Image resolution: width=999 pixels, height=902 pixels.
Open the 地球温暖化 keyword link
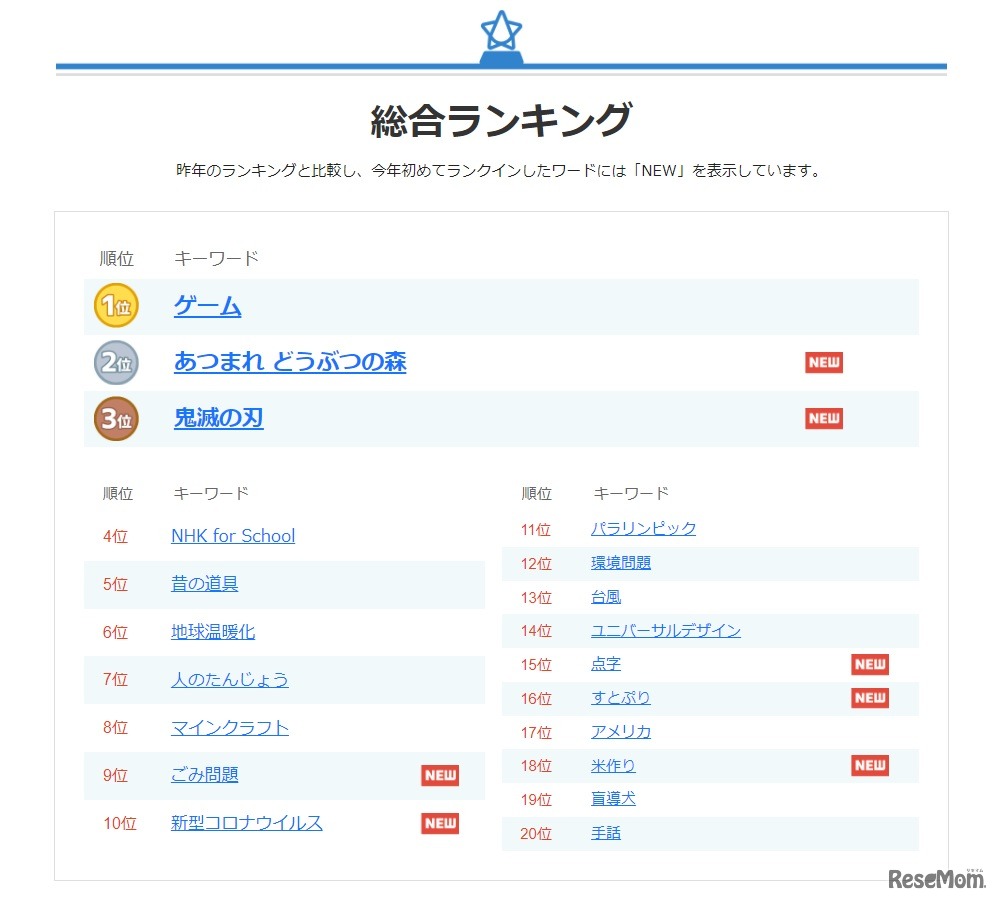click(213, 632)
